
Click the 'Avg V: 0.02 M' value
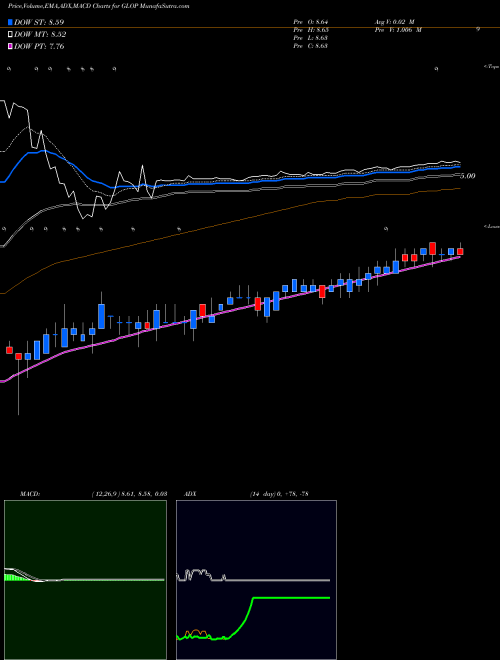click(x=395, y=22)
